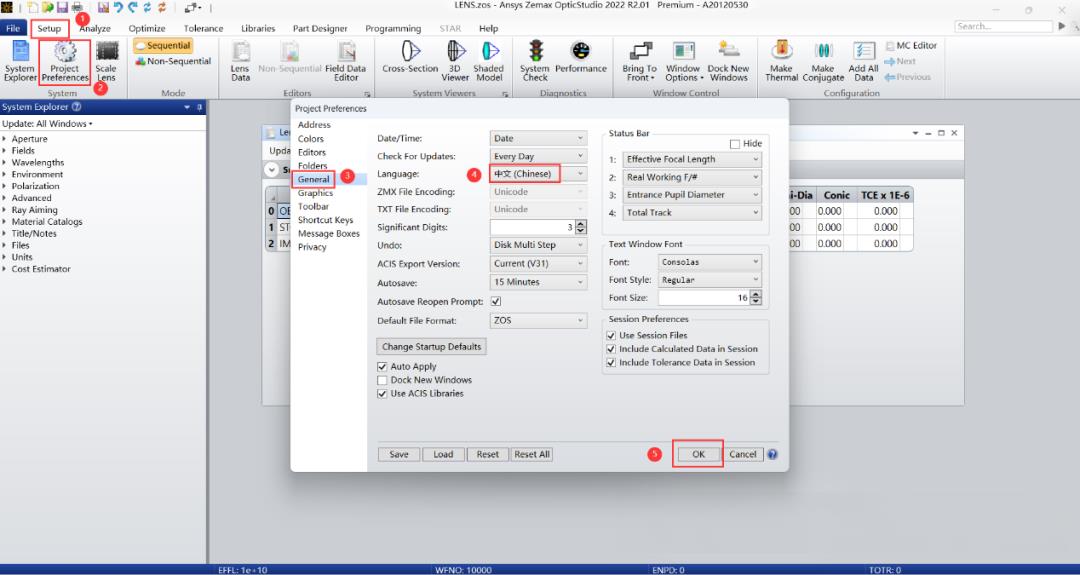
Task: Switch to the Programming tab
Action: point(393,28)
